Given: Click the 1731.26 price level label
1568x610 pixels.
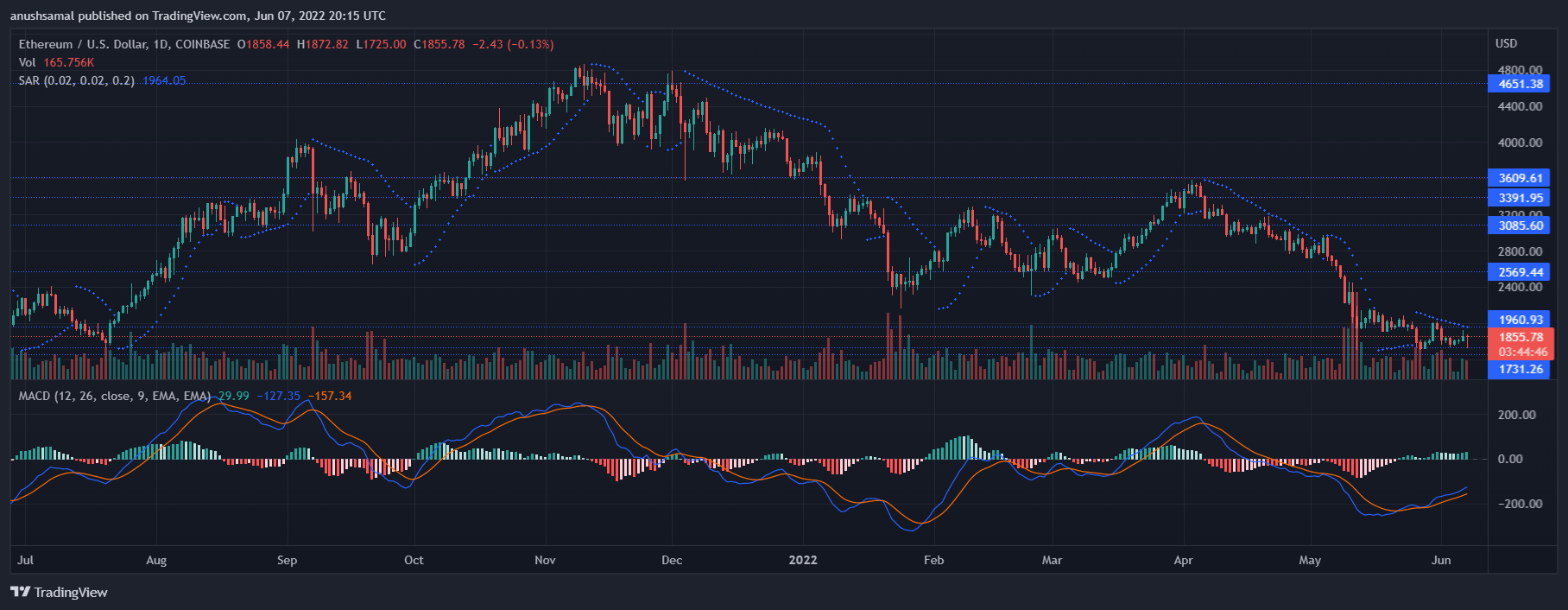Looking at the screenshot, I should click(1520, 369).
